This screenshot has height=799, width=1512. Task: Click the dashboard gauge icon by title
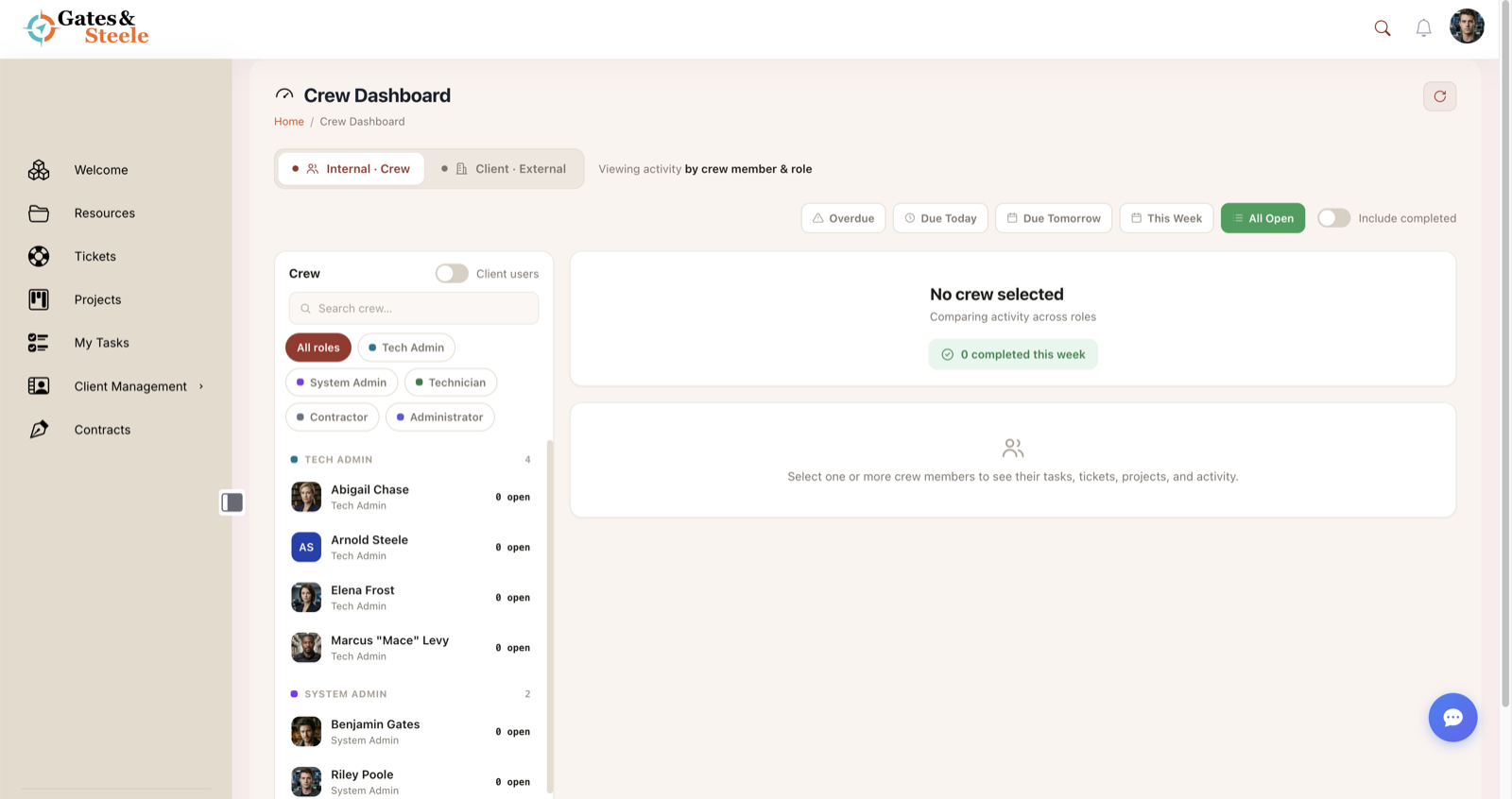pos(284,95)
